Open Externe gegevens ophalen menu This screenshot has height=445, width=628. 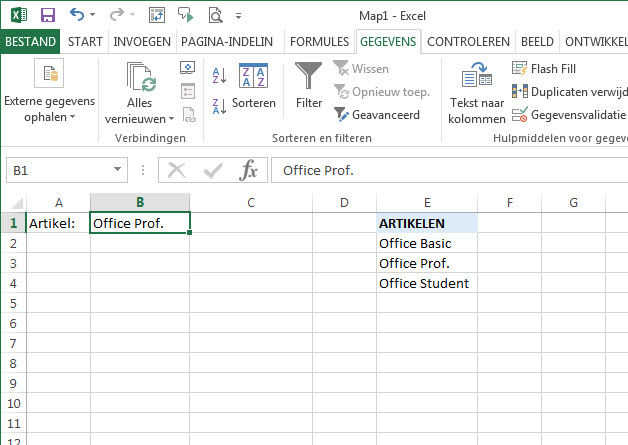tap(50, 92)
